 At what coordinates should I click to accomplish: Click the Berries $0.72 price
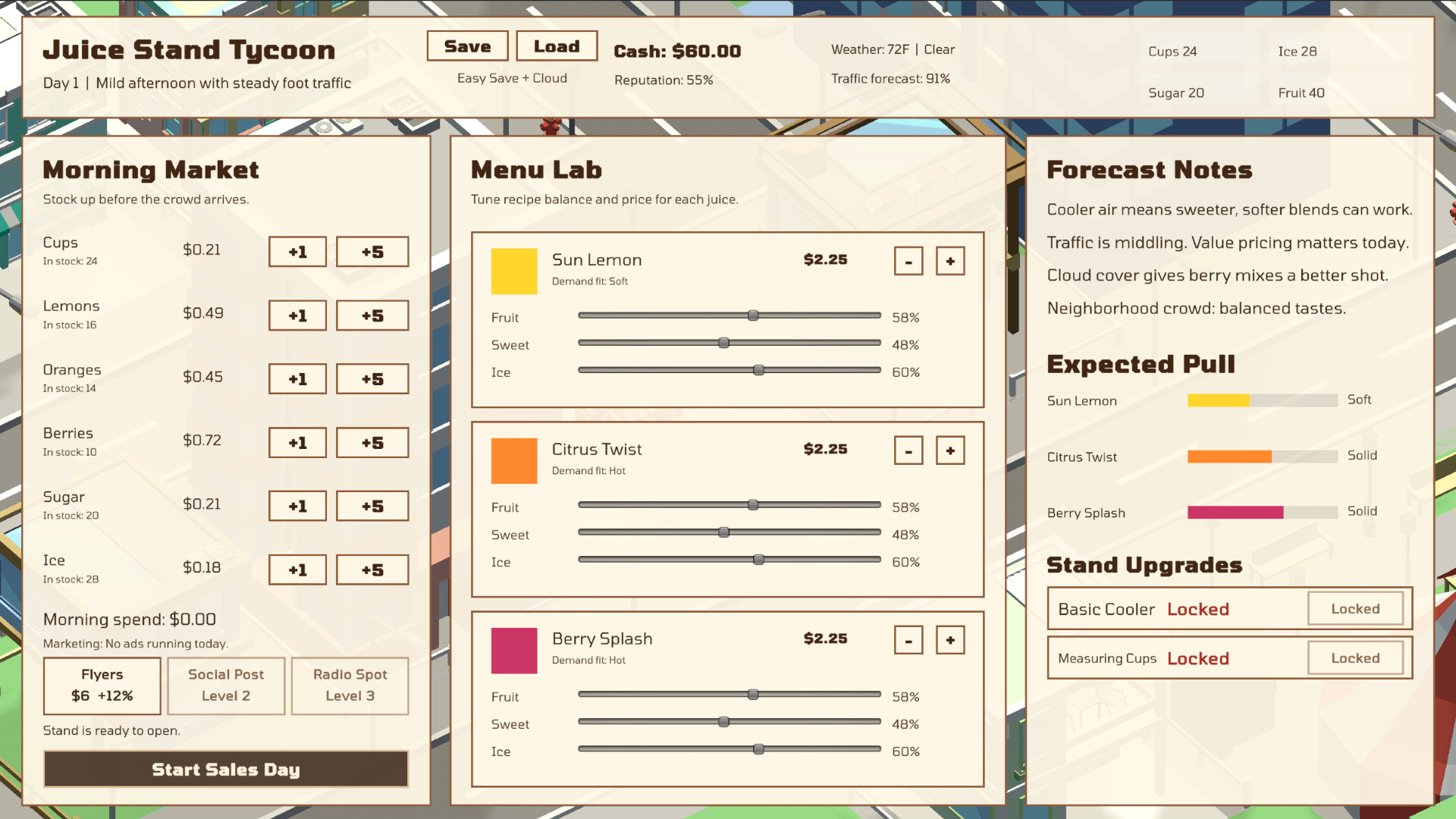(202, 441)
